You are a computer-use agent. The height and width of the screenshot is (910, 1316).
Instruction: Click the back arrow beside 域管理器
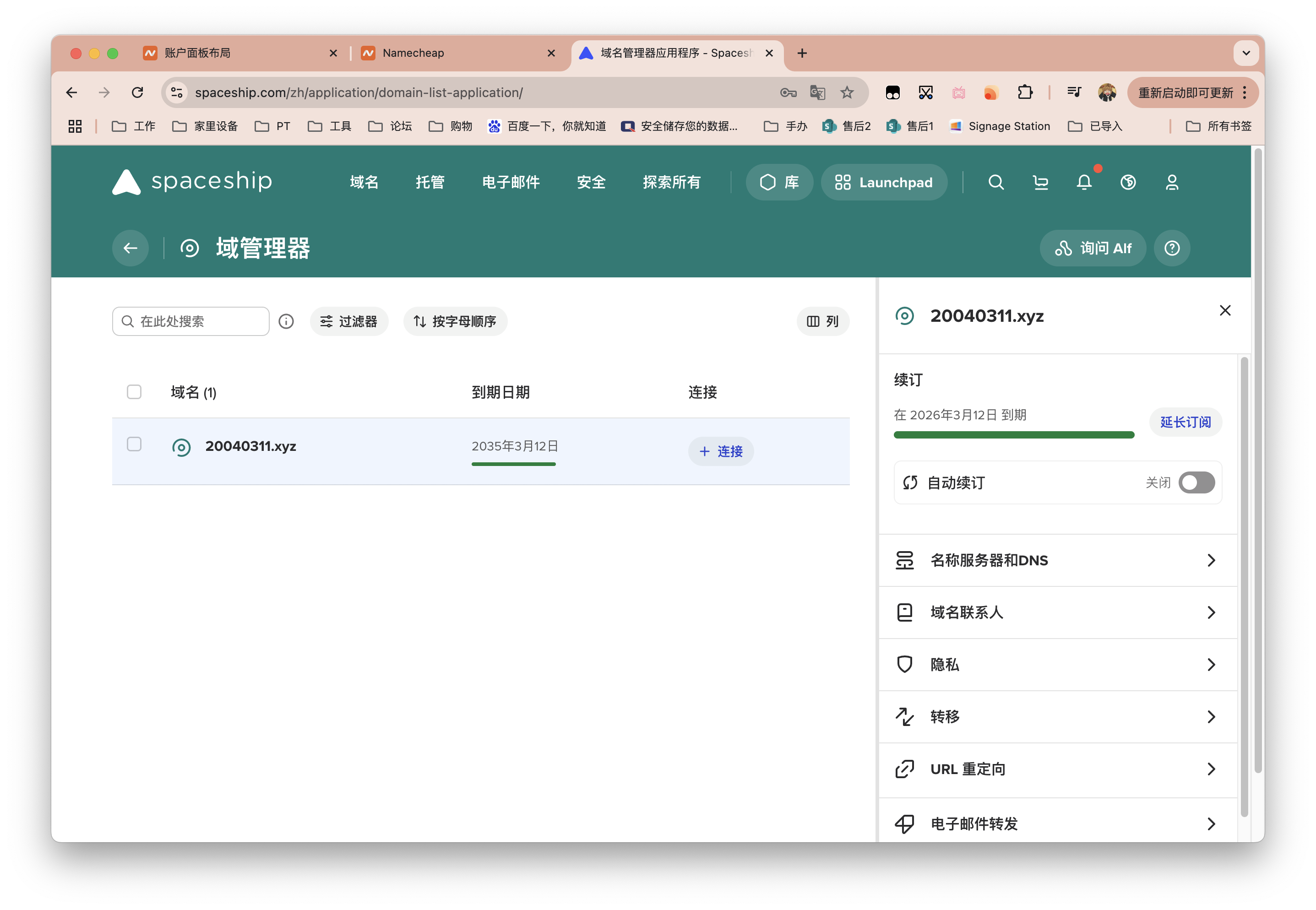click(x=131, y=248)
